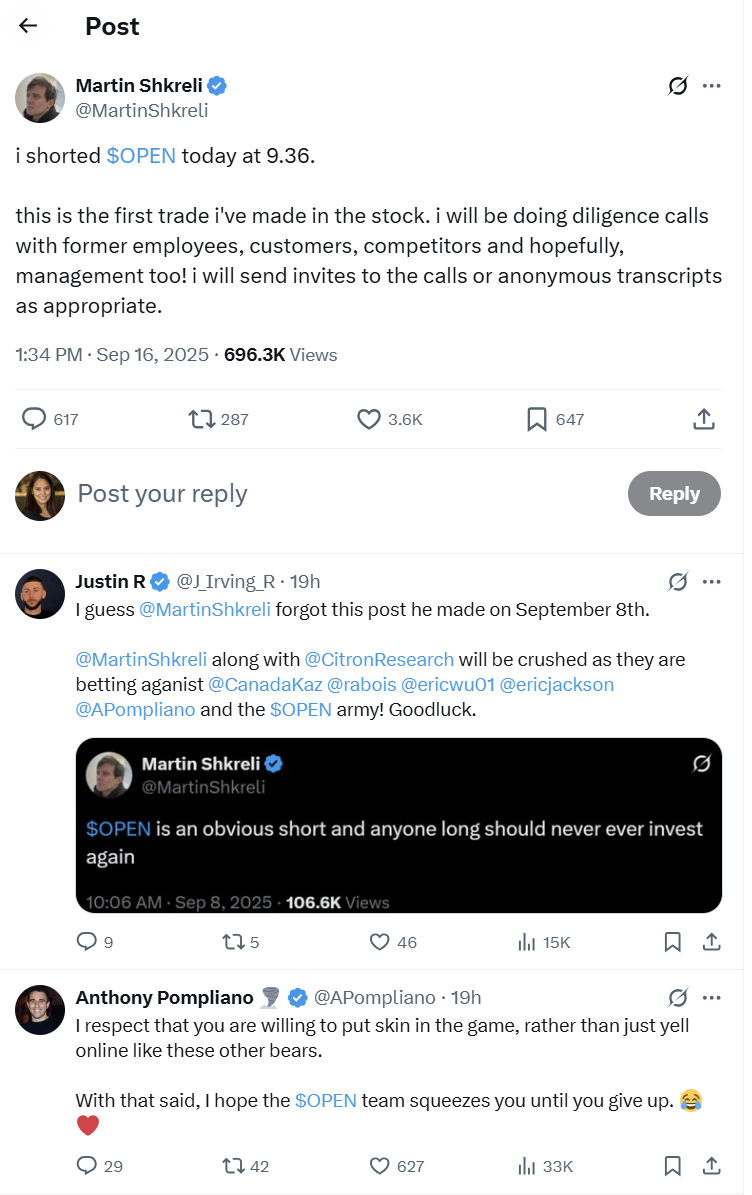This screenshot has height=1195, width=752.
Task: Repost Anthony Pompliano's reply showing 42
Action: pyautogui.click(x=233, y=1166)
